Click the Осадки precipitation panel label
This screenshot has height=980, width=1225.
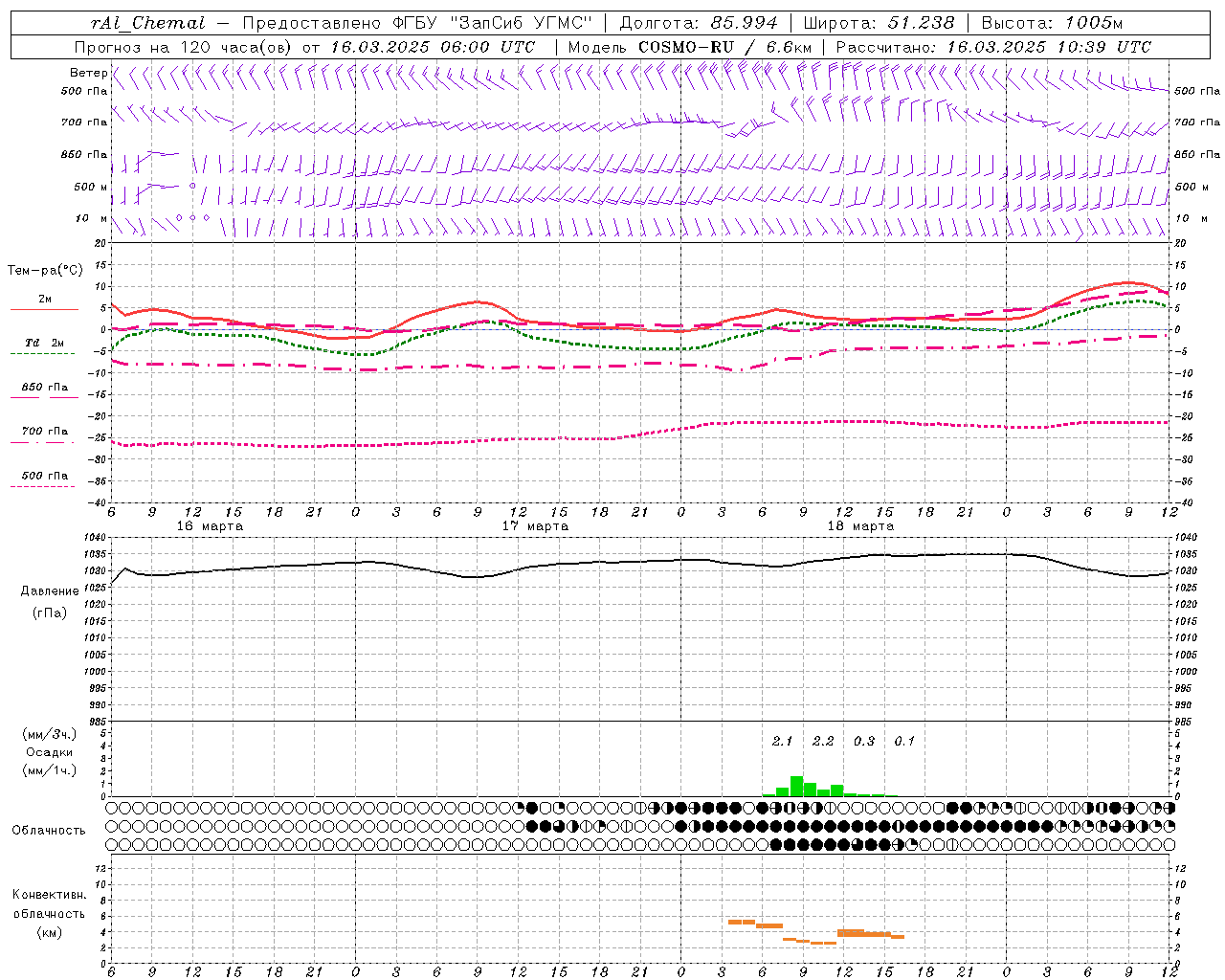50,752
